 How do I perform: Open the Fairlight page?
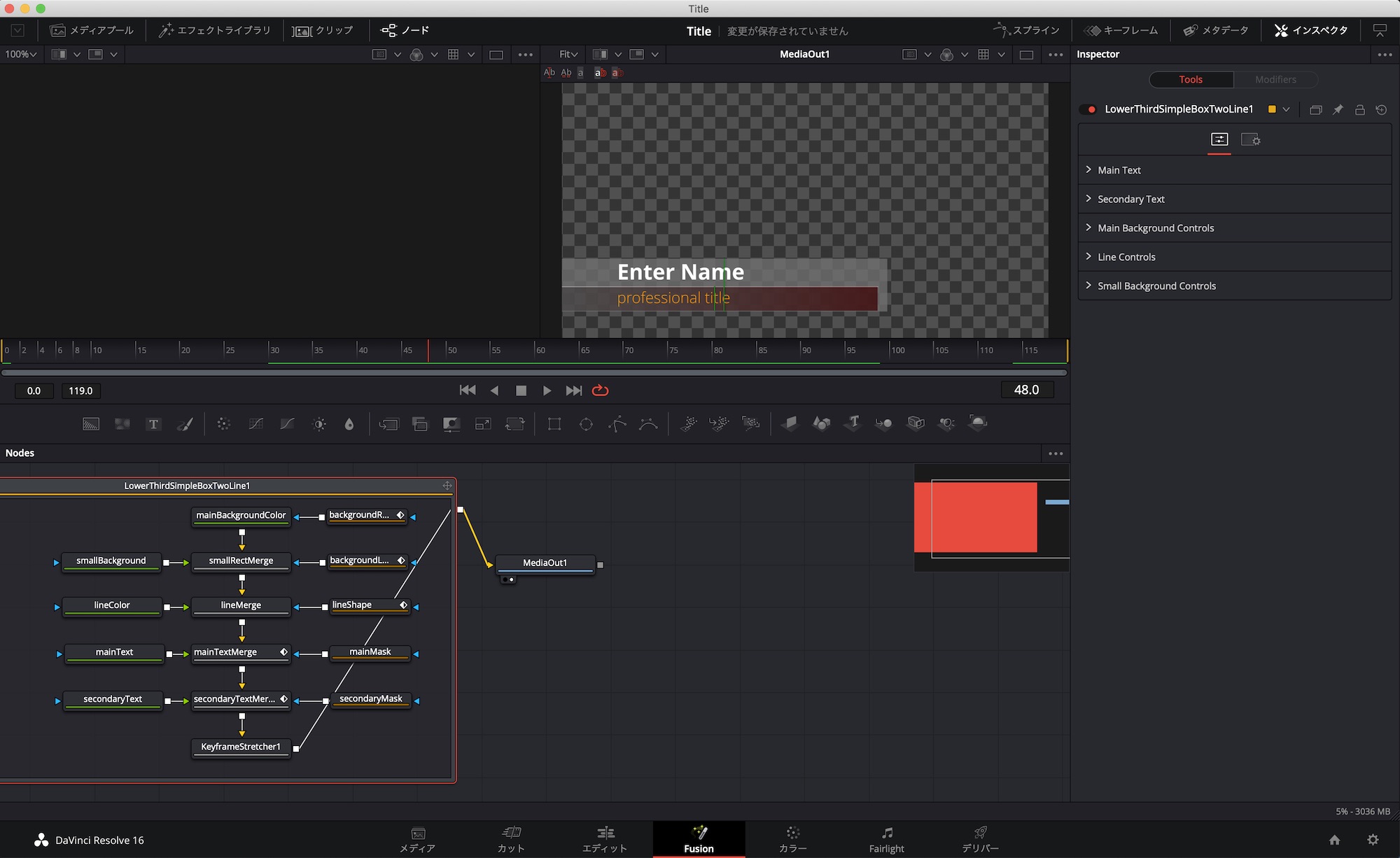tap(886, 839)
